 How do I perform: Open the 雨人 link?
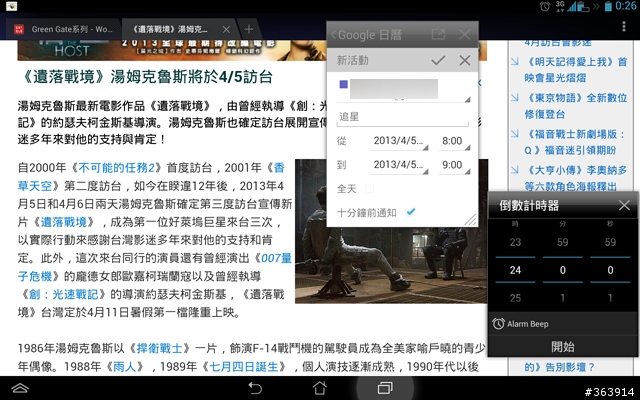[x=124, y=367]
